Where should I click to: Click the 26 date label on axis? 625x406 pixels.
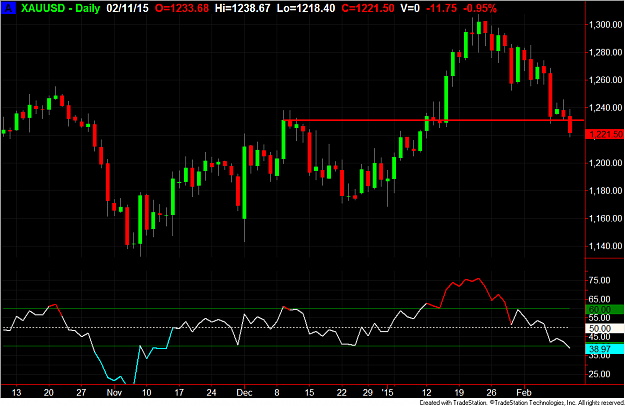click(x=491, y=392)
